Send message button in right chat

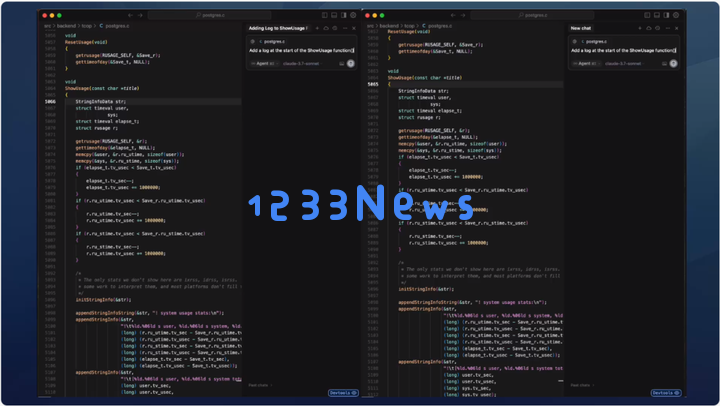674,63
